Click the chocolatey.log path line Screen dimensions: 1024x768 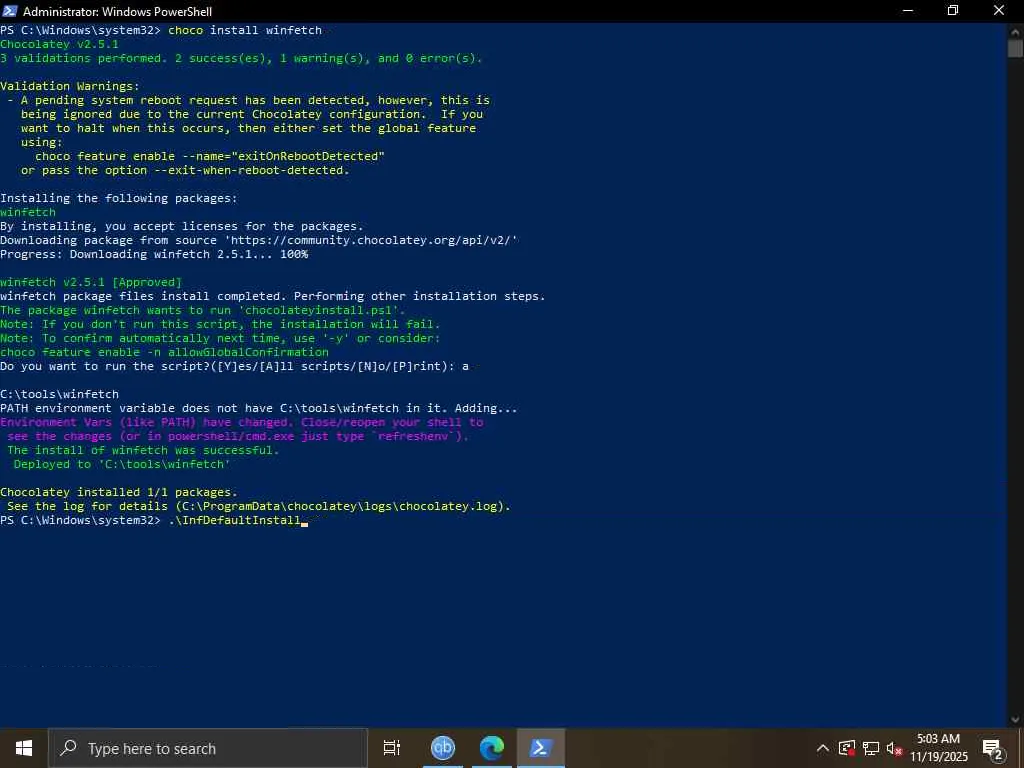point(259,506)
